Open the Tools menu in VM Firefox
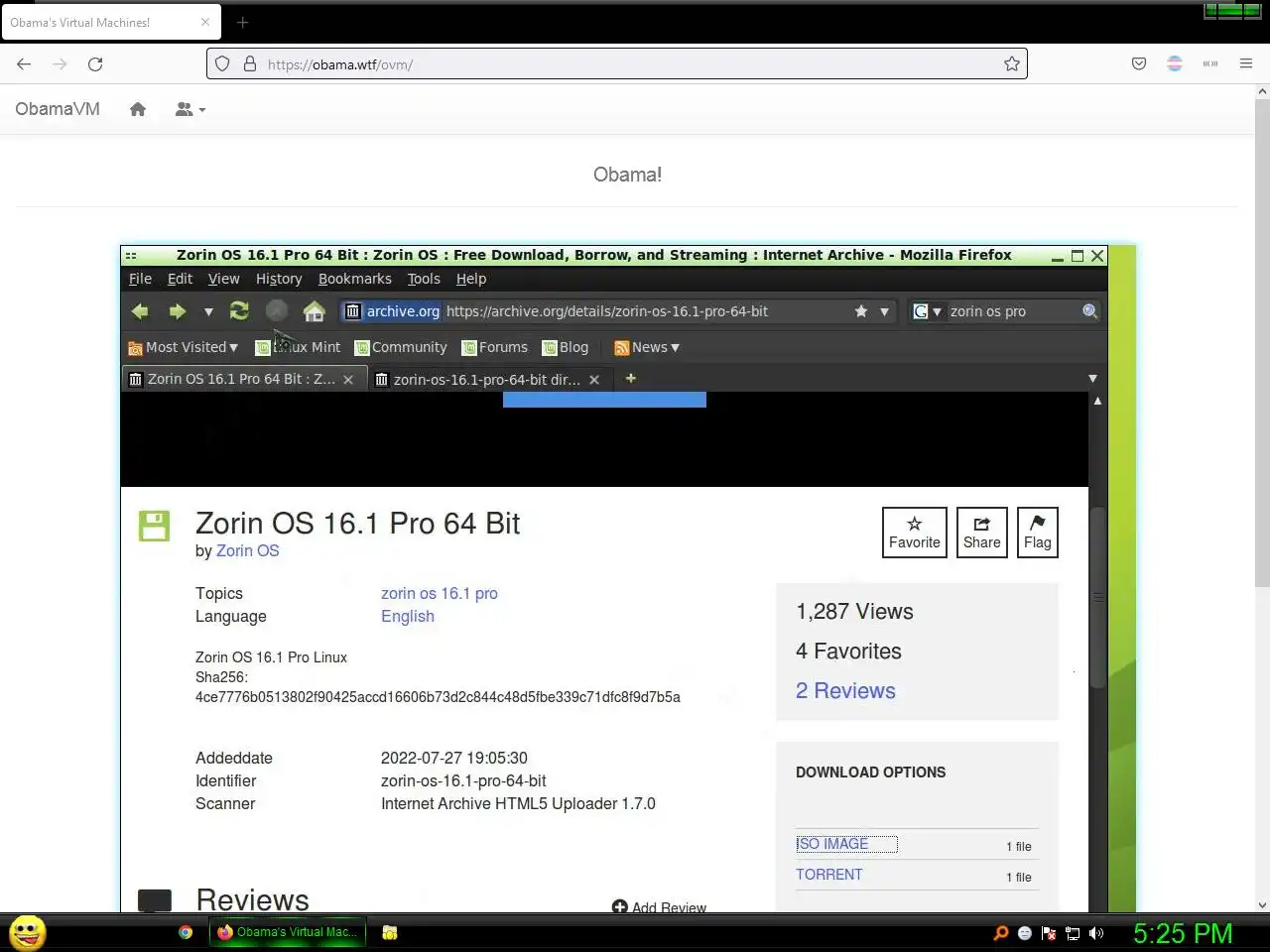 [424, 279]
